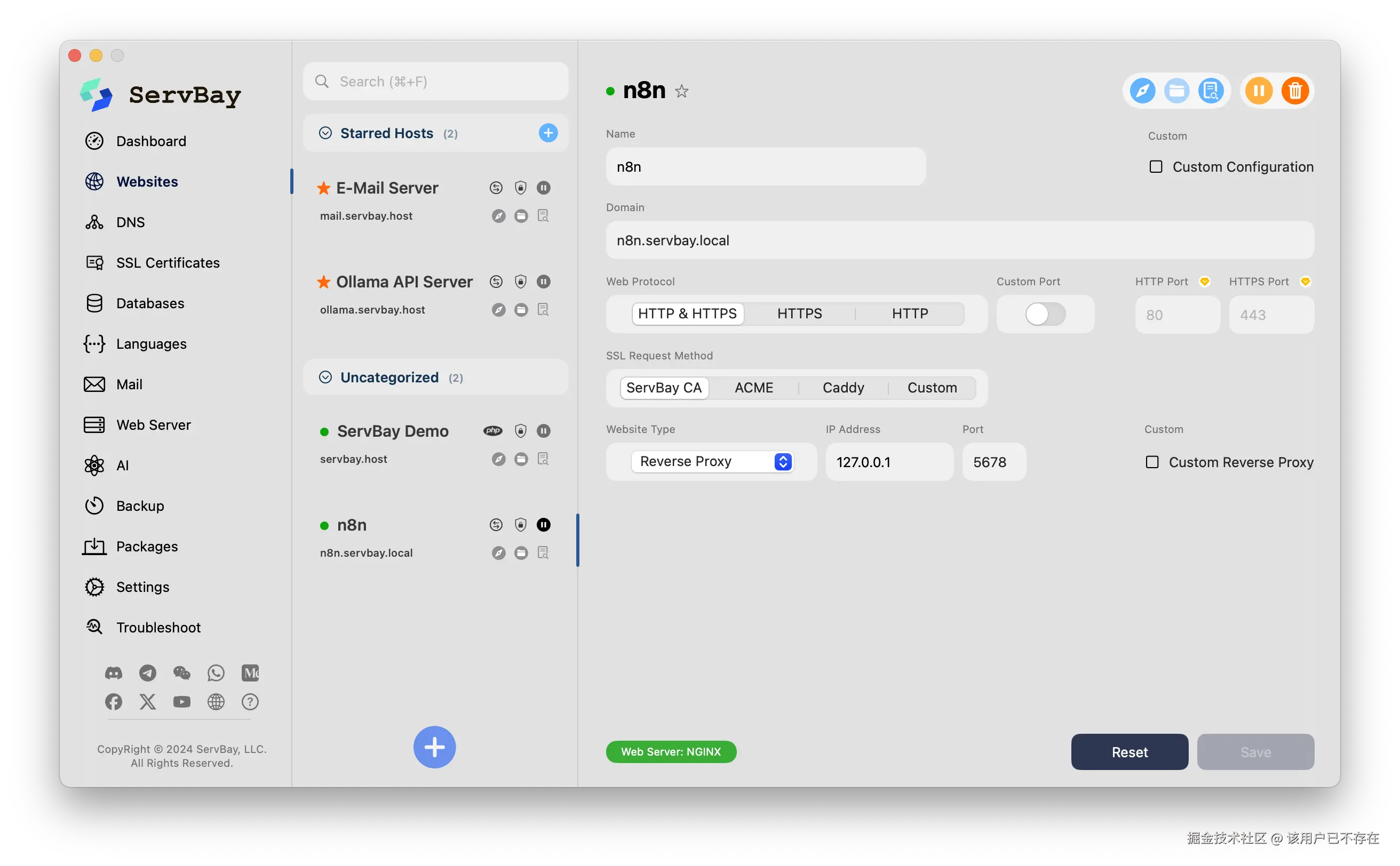
Task: Click the star icon beside the n8n title
Action: coord(681,91)
